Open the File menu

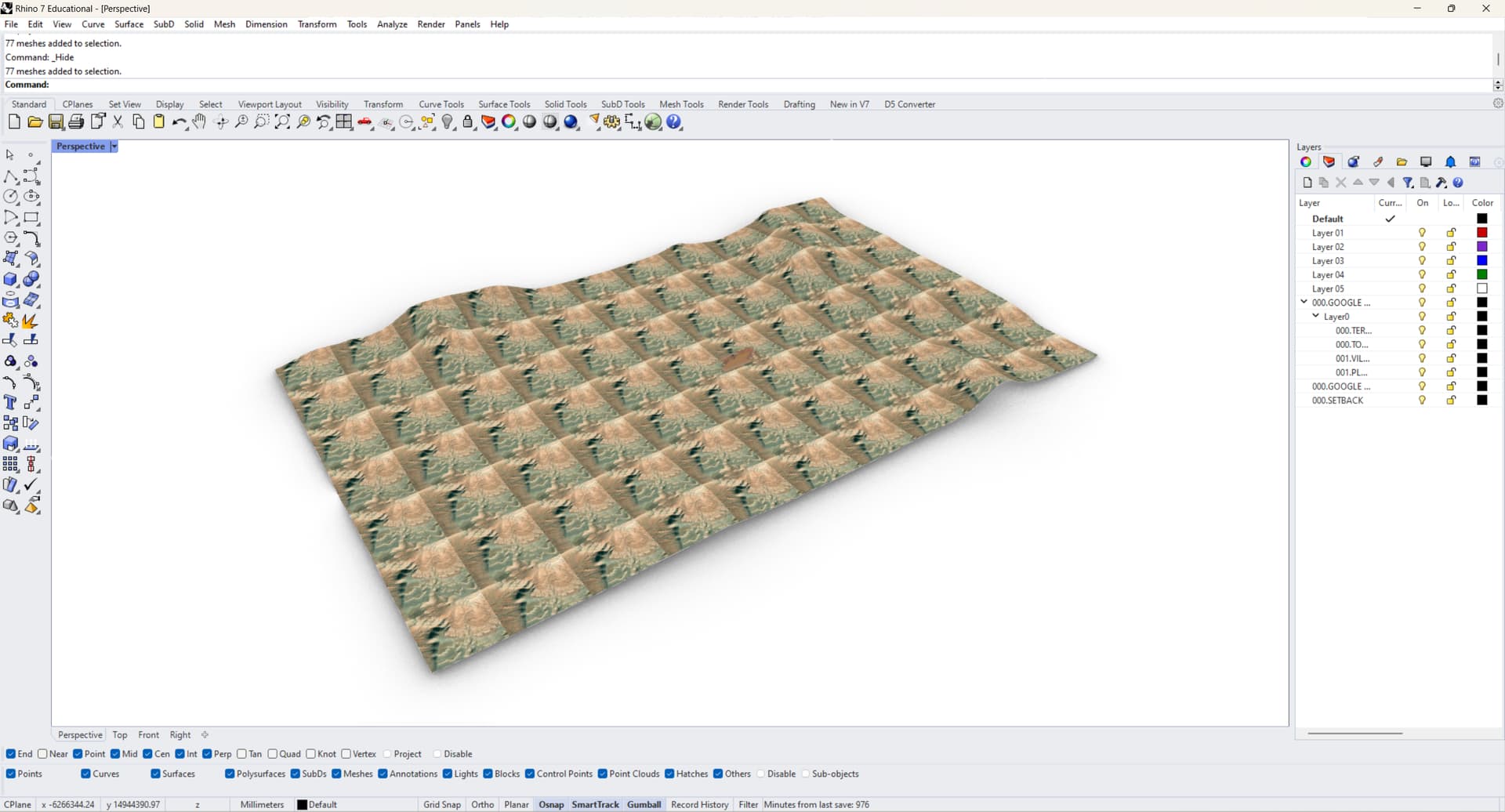point(11,24)
